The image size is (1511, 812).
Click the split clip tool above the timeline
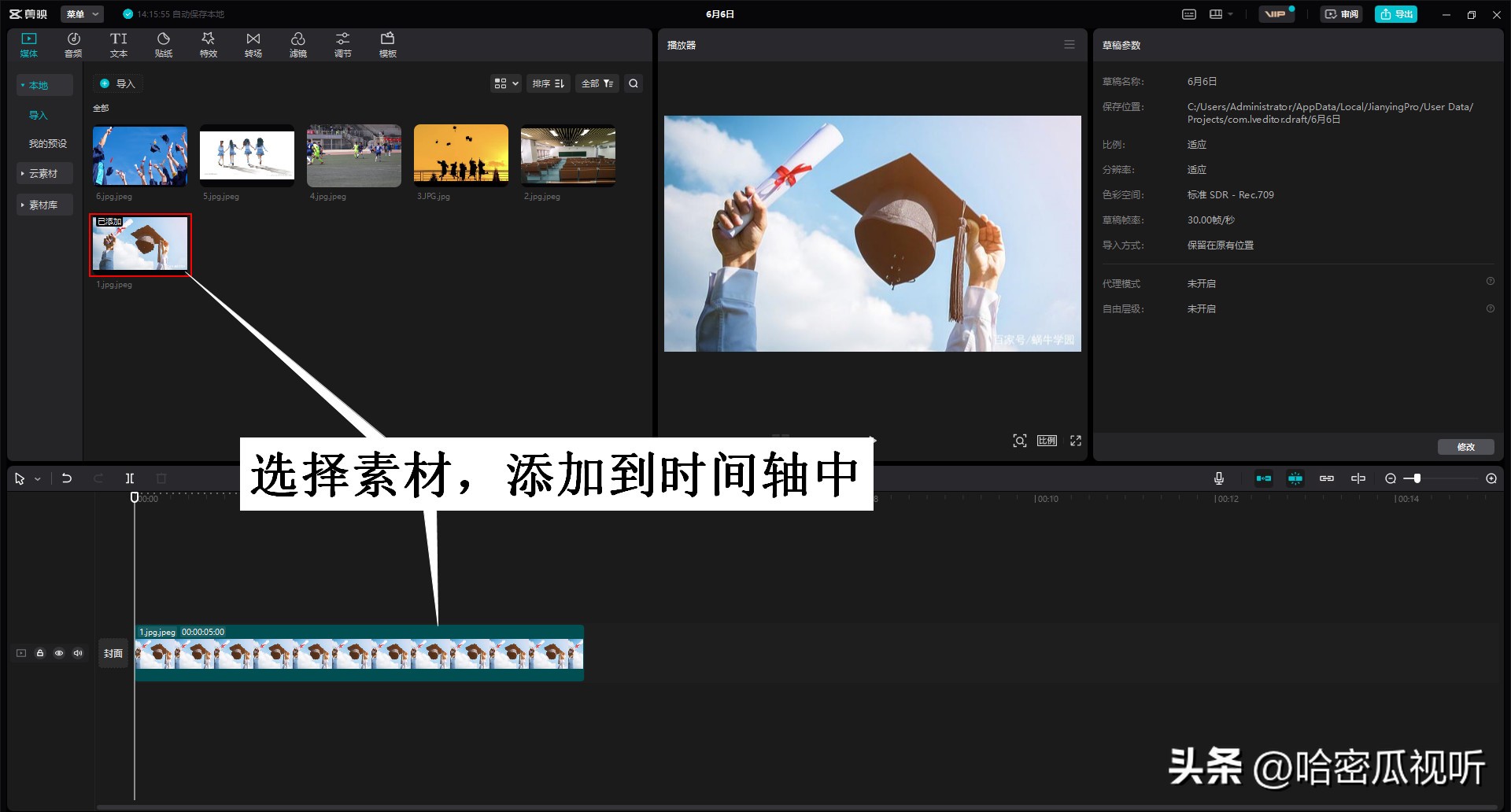(130, 478)
